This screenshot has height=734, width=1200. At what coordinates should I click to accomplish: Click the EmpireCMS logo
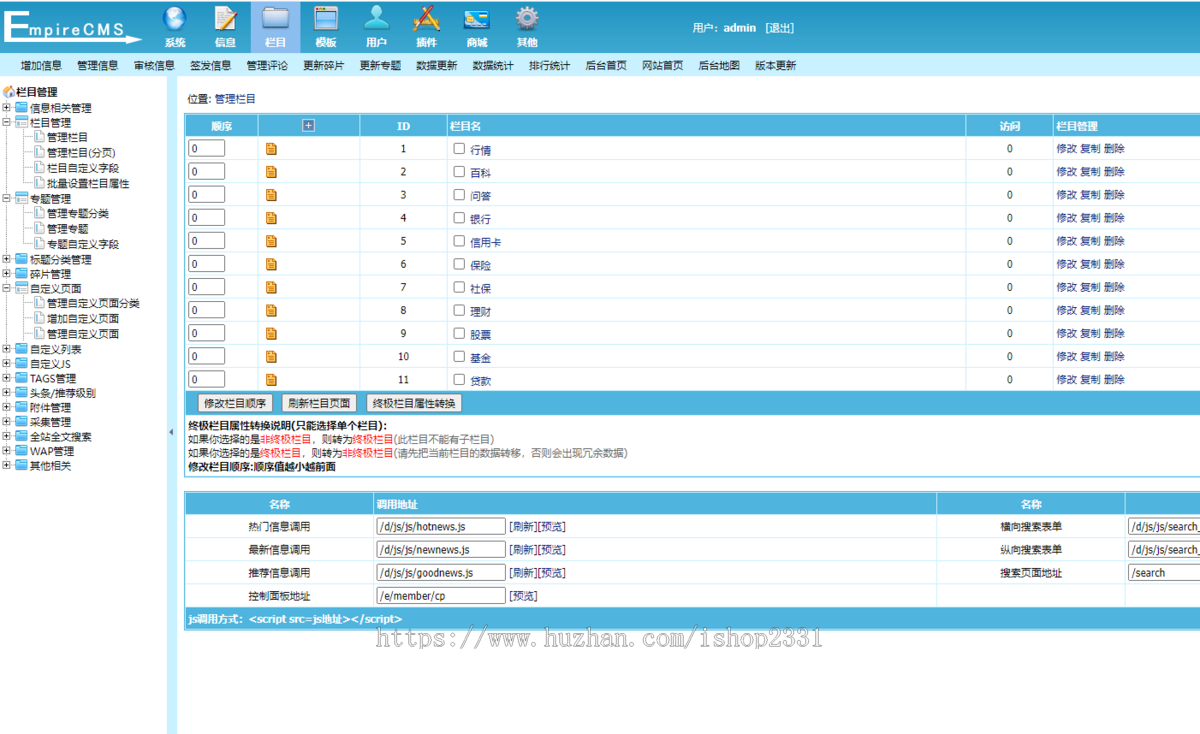point(72,26)
